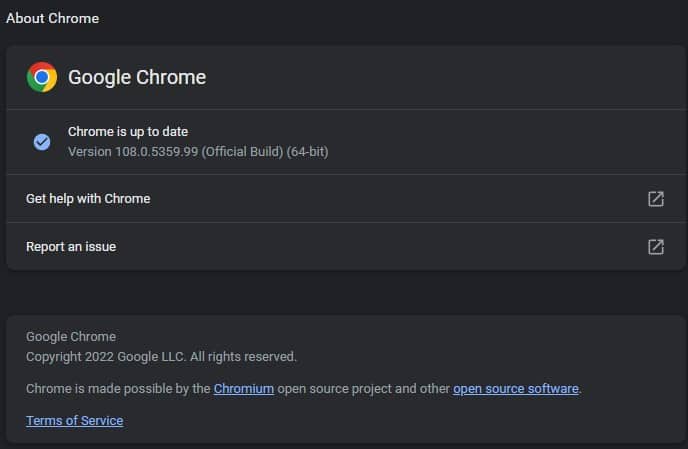This screenshot has width=688, height=449.
Task: Follow the Chromium hyperlink
Action: (244, 388)
